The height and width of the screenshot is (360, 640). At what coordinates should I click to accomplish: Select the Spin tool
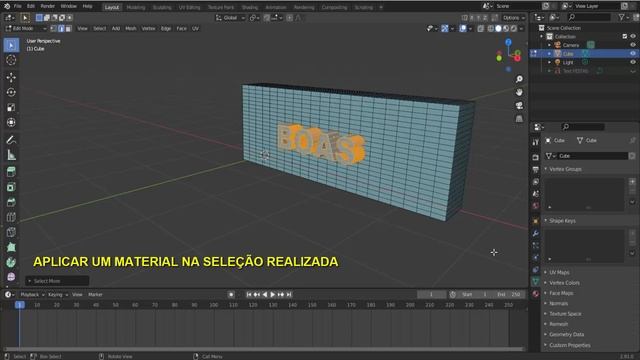tap(11, 262)
